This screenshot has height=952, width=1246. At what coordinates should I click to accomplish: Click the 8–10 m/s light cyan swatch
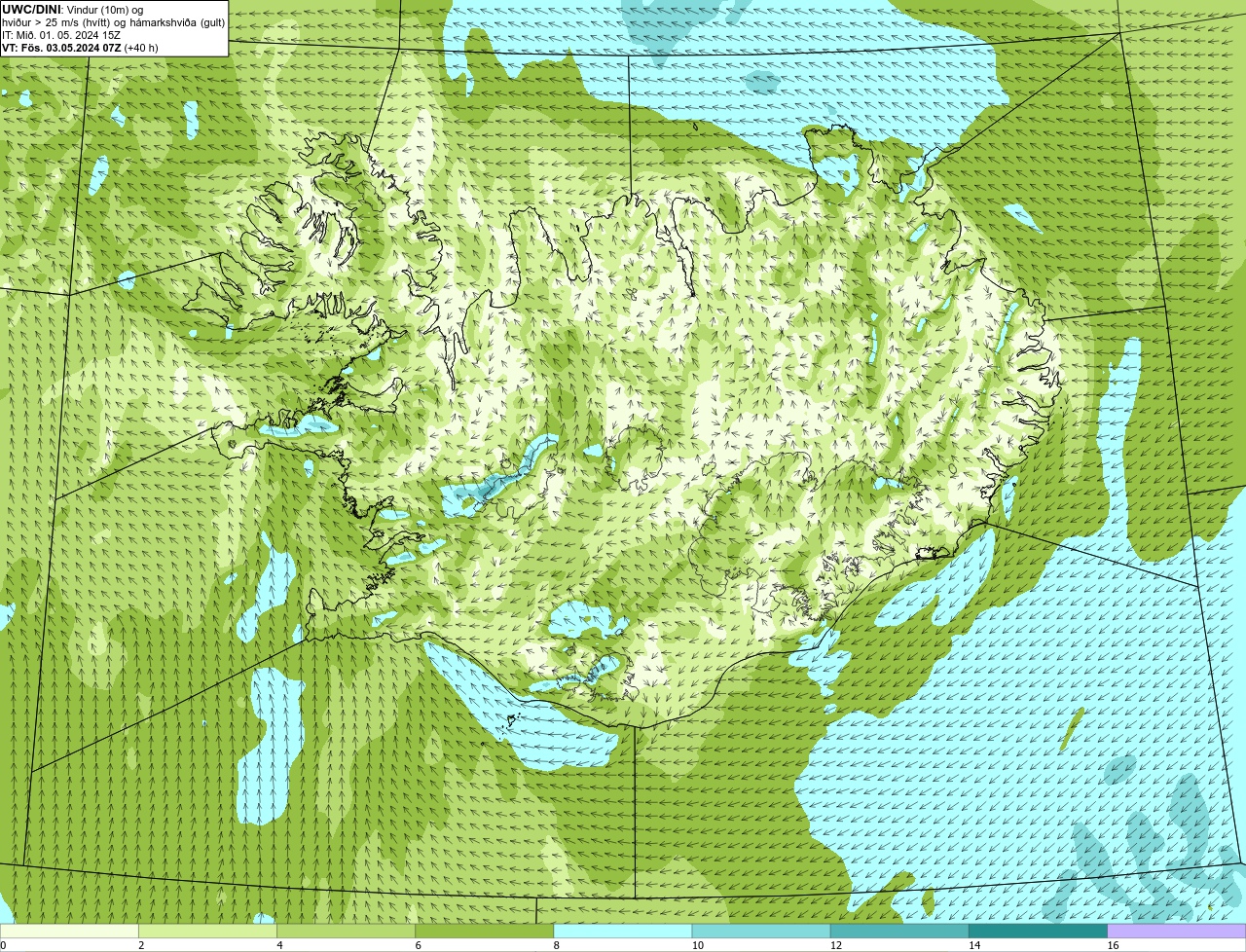tap(623, 931)
